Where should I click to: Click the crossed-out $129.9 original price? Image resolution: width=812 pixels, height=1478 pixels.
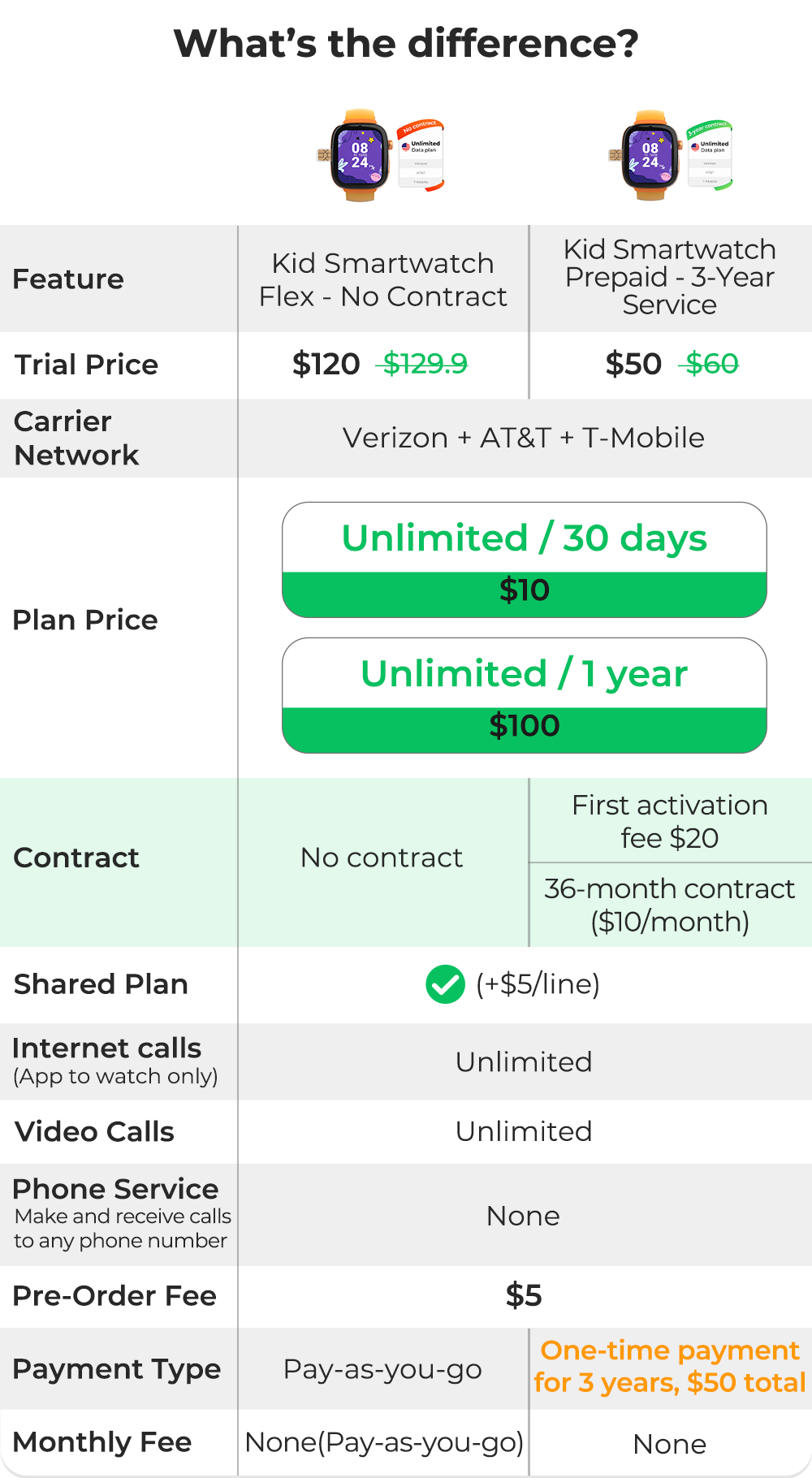tap(425, 364)
